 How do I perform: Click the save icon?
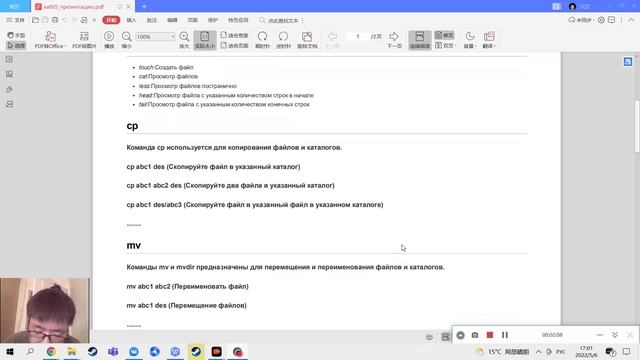tap(45, 20)
